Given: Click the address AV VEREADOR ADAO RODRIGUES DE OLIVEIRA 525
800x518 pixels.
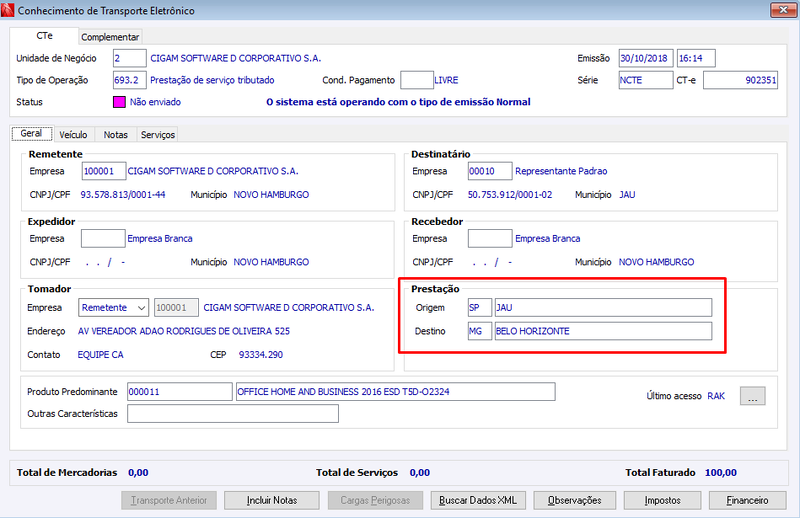Looking at the screenshot, I should (184, 331).
